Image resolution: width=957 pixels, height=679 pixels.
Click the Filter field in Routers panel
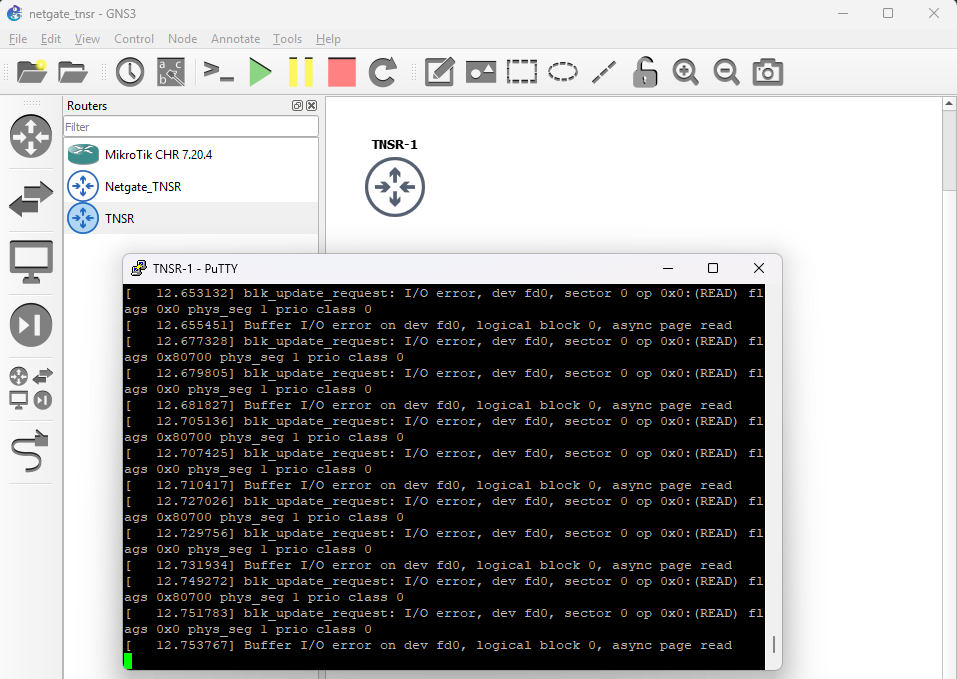point(191,127)
